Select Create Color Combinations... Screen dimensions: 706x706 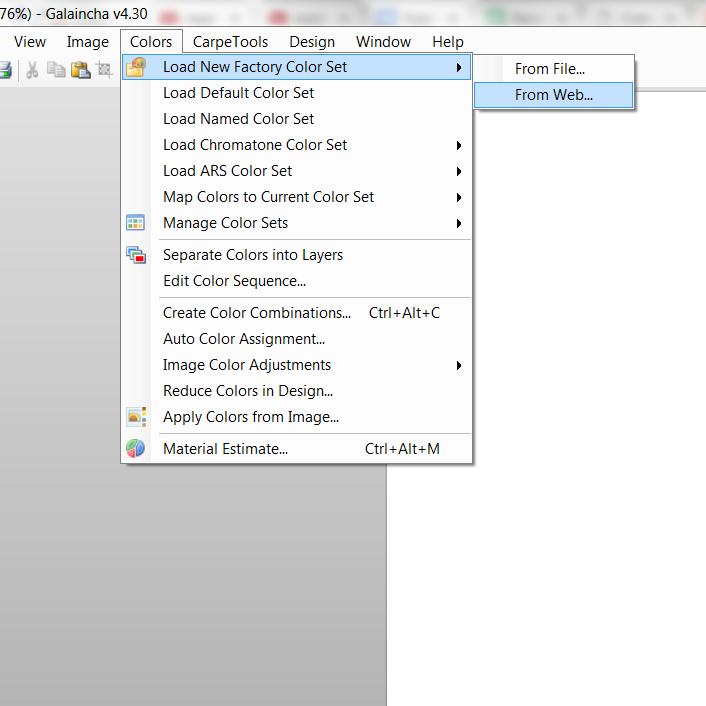257,313
